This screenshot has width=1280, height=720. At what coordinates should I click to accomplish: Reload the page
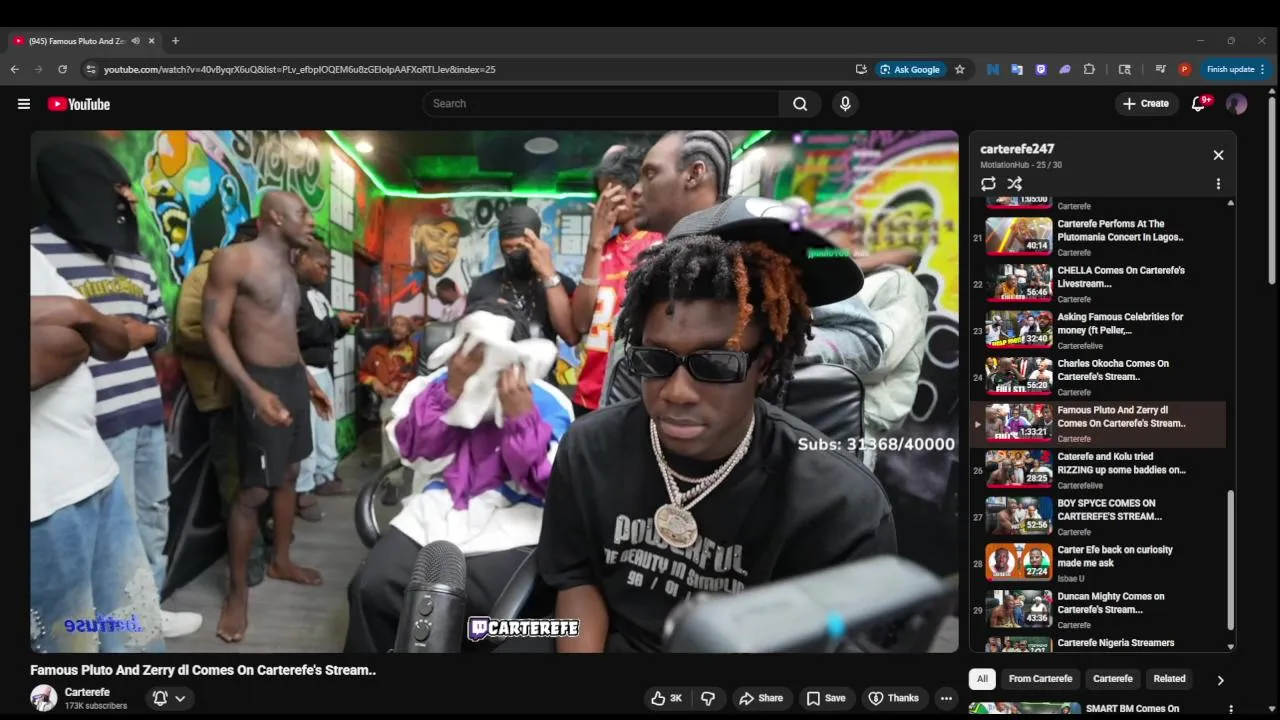pos(62,69)
